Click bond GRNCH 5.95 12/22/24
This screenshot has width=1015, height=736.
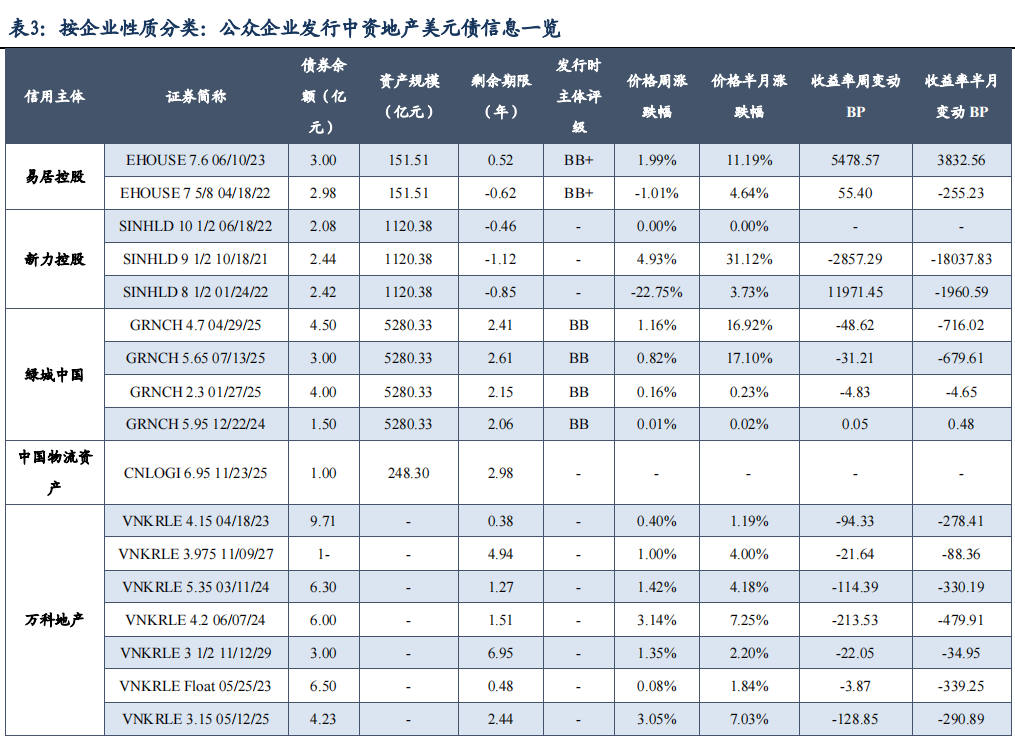pos(195,424)
